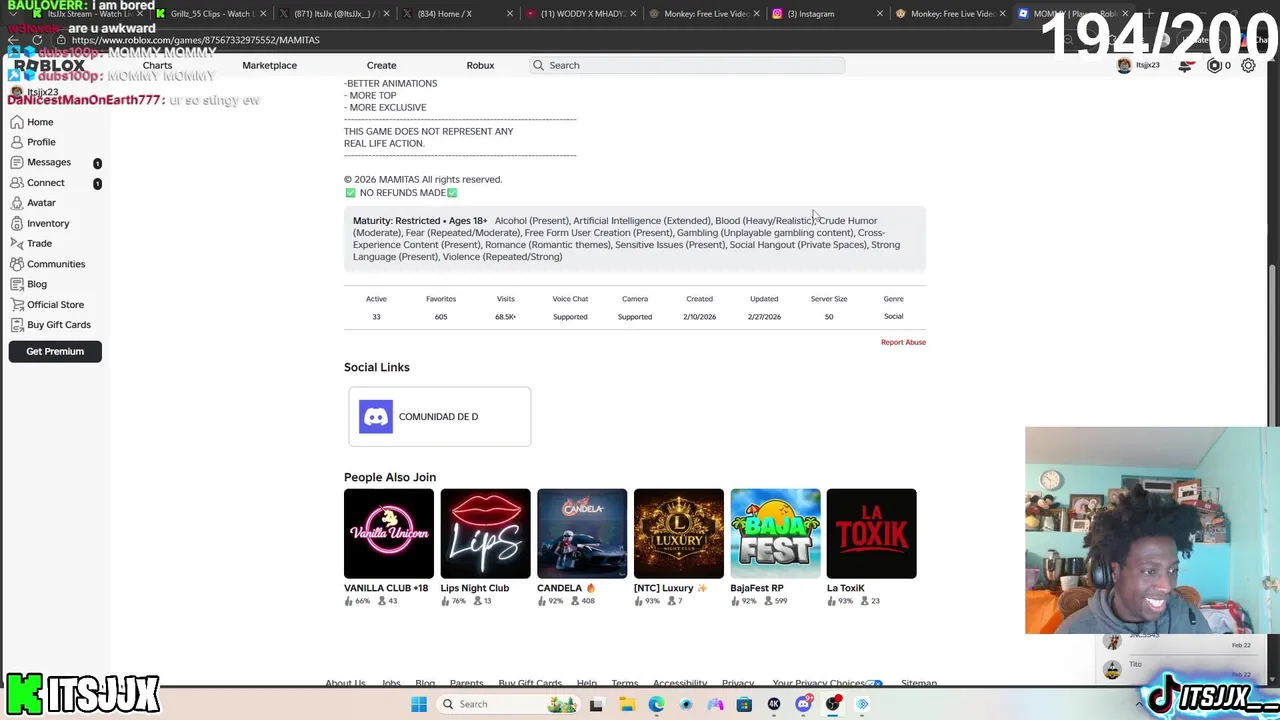Viewport: 1280px width, 720px height.
Task: Open File Explorer from the taskbar
Action: click(627, 704)
